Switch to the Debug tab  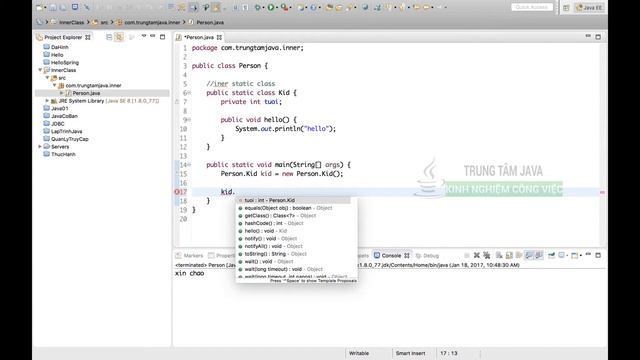[x=427, y=256]
